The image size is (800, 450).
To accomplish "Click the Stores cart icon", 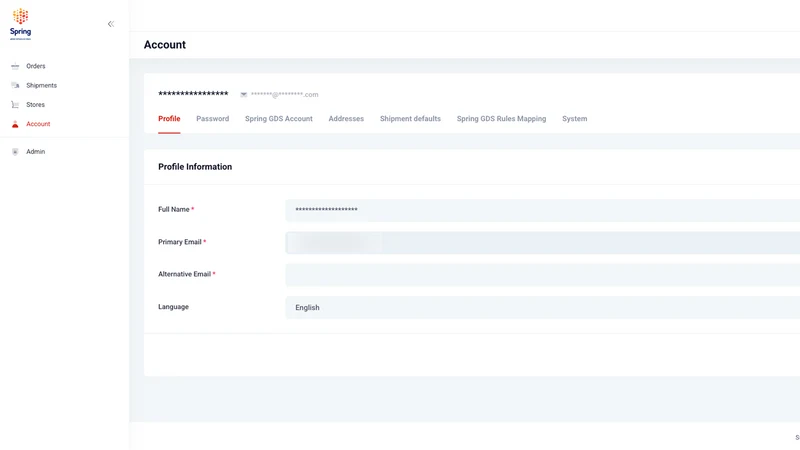I will [x=15, y=105].
